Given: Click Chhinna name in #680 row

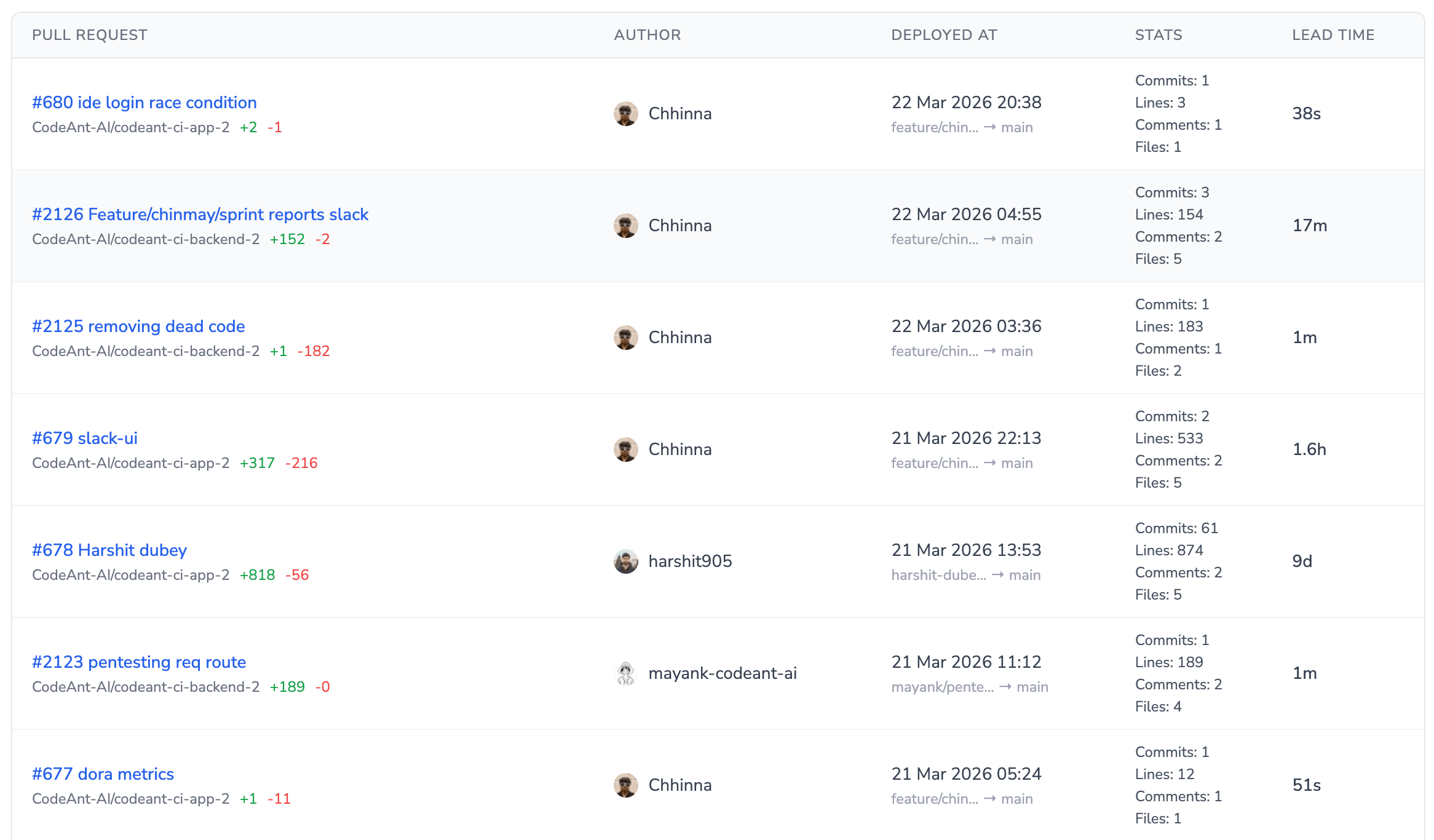Looking at the screenshot, I should pos(680,113).
